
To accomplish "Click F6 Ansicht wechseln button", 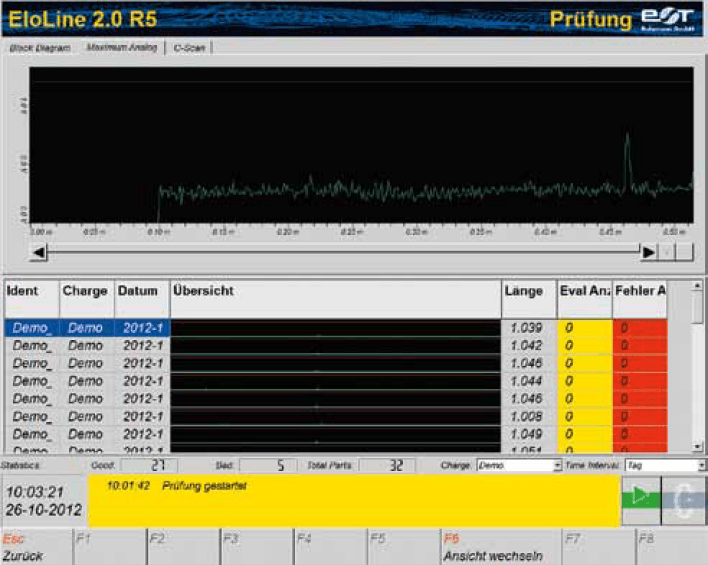I will 500,547.
